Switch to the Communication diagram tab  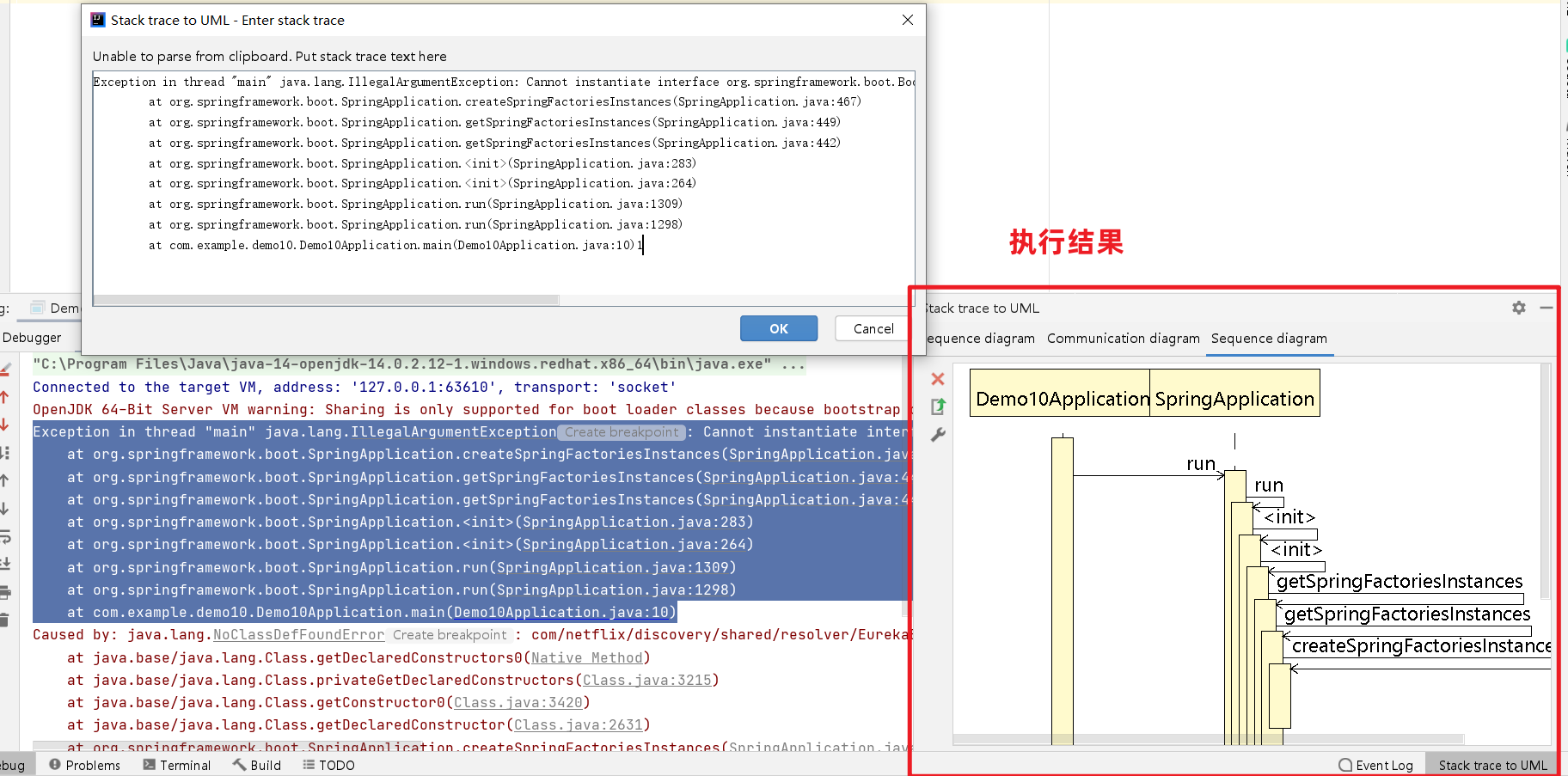[x=1123, y=339]
